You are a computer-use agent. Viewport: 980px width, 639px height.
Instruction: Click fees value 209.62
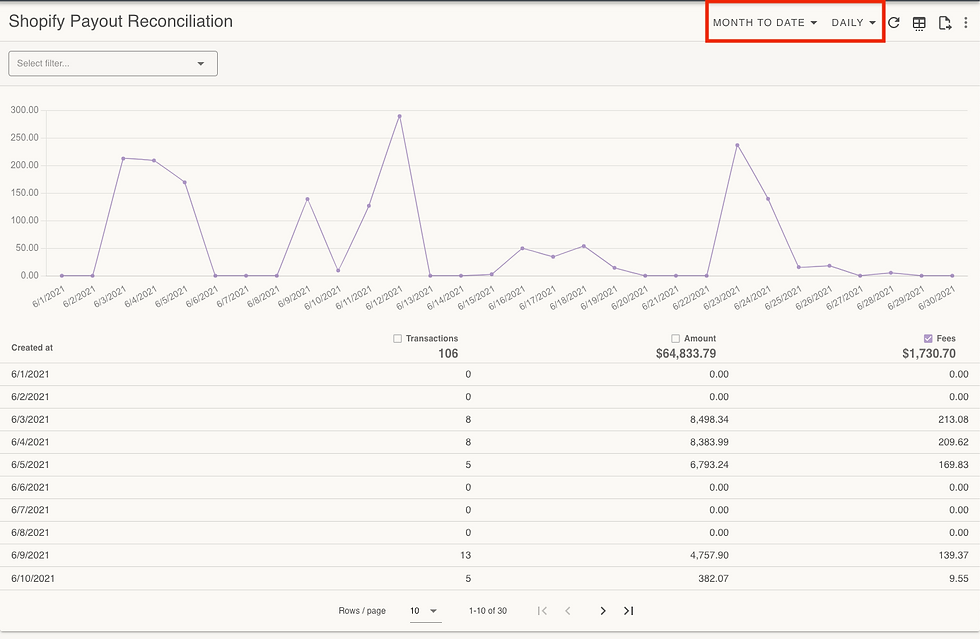tap(953, 442)
